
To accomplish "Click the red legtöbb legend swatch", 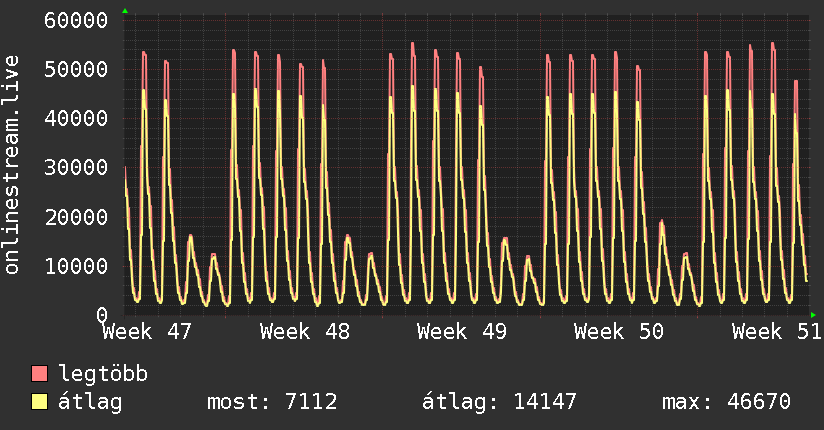I will point(39,374).
